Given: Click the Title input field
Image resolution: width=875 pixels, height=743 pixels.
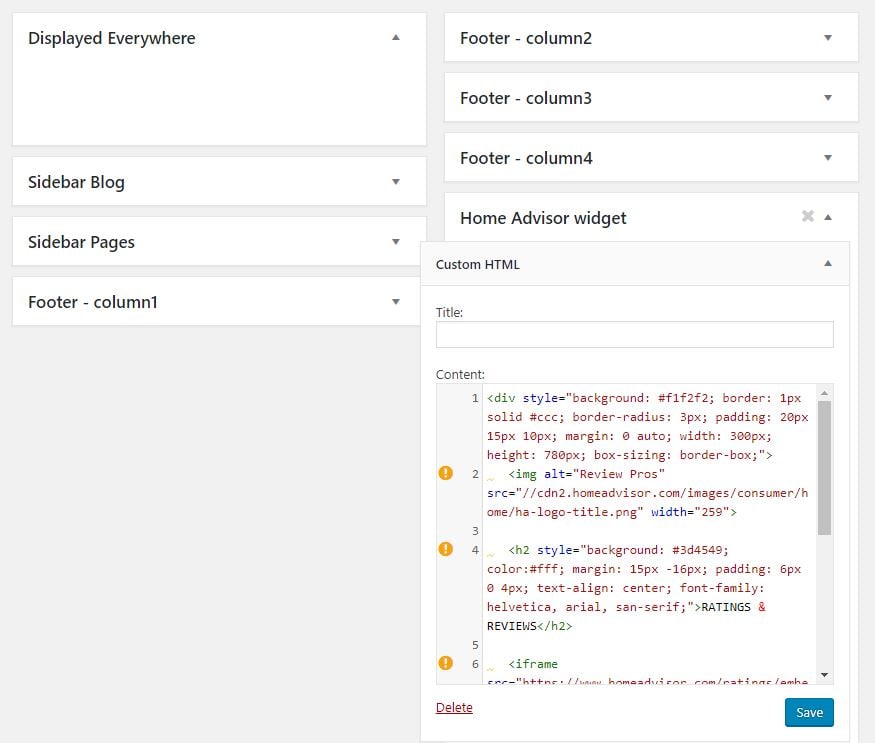Looking at the screenshot, I should [x=634, y=334].
